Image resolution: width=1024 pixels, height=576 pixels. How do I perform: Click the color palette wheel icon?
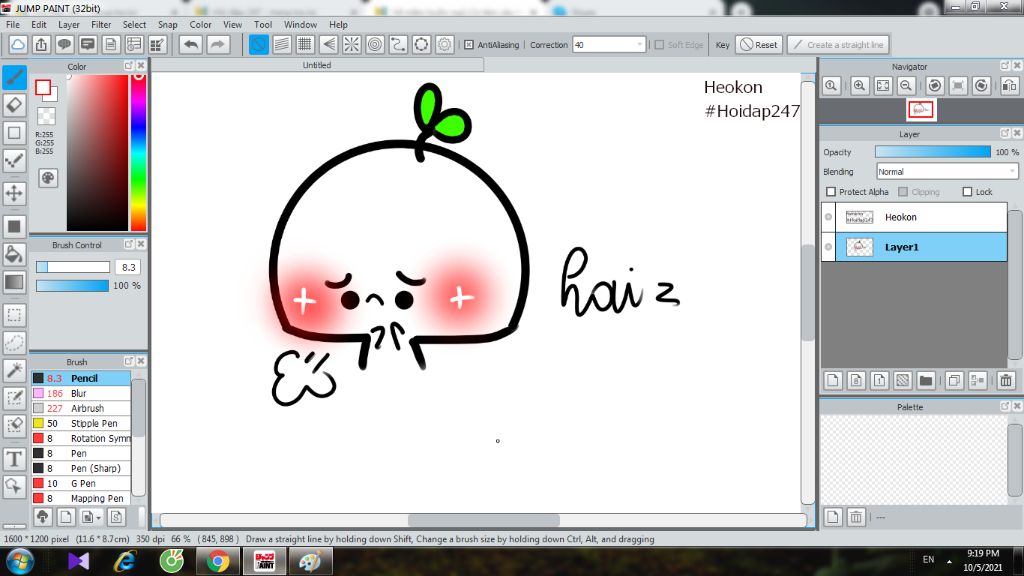pos(48,178)
